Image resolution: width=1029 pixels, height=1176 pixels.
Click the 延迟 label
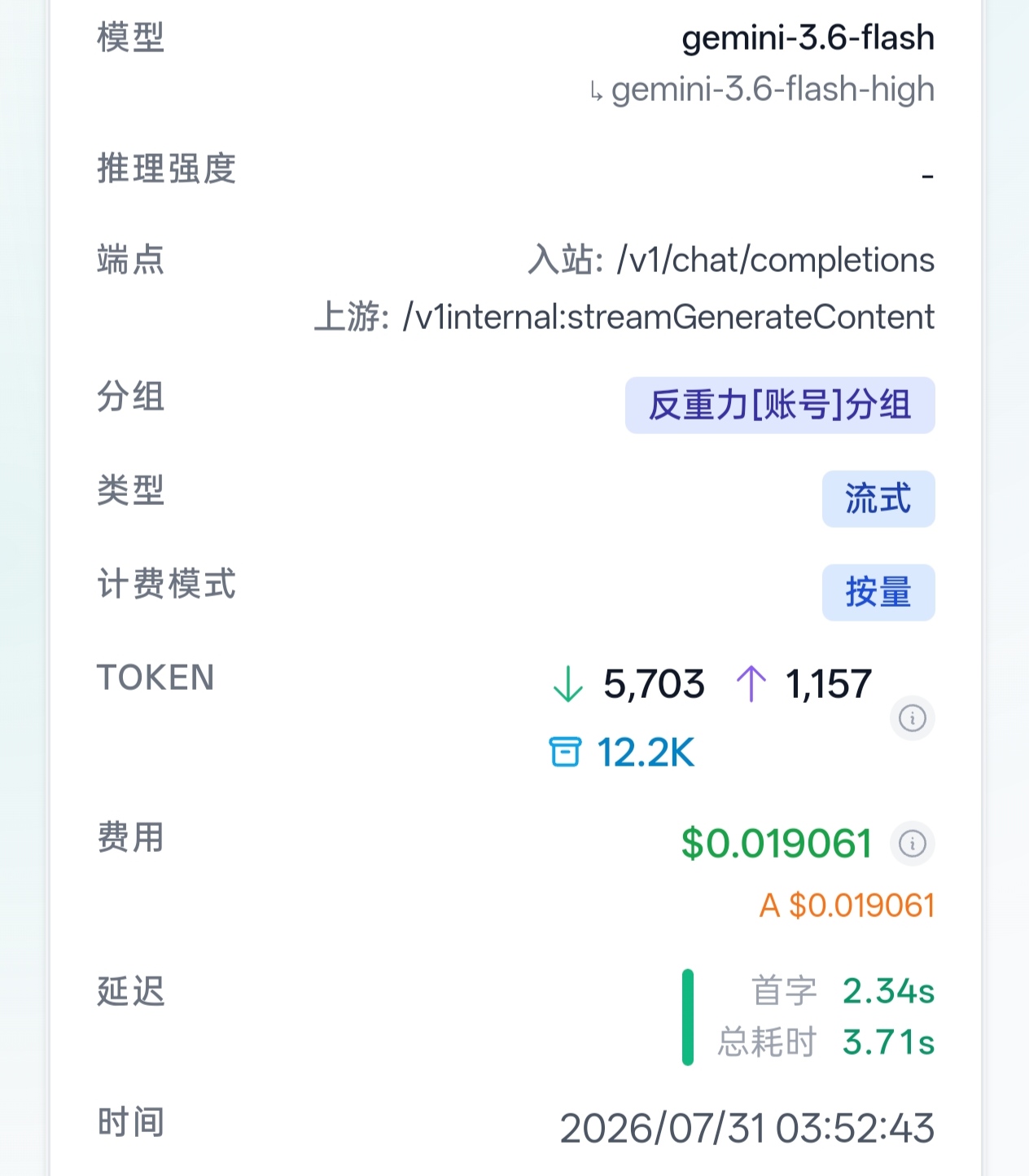click(x=131, y=991)
